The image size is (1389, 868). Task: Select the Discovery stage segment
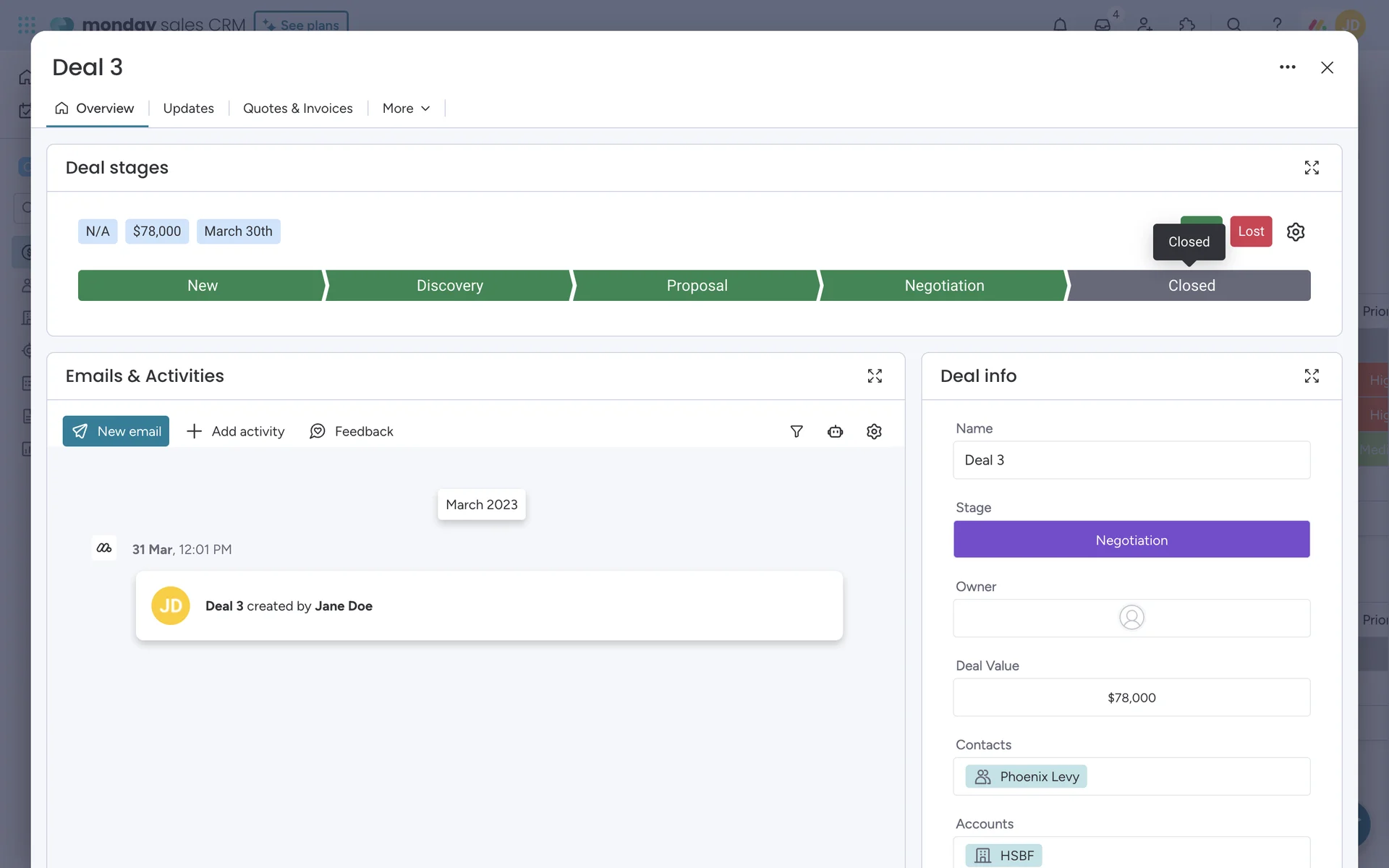[x=449, y=286]
